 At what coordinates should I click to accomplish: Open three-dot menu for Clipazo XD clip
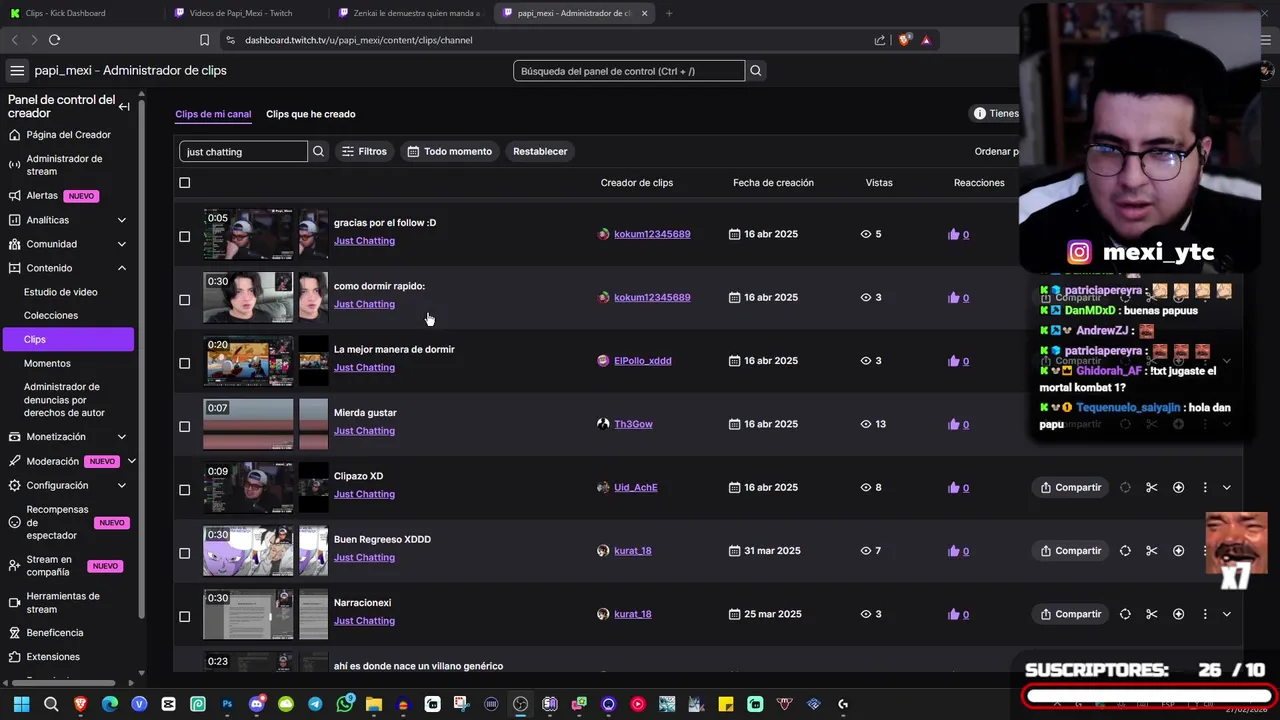1205,488
